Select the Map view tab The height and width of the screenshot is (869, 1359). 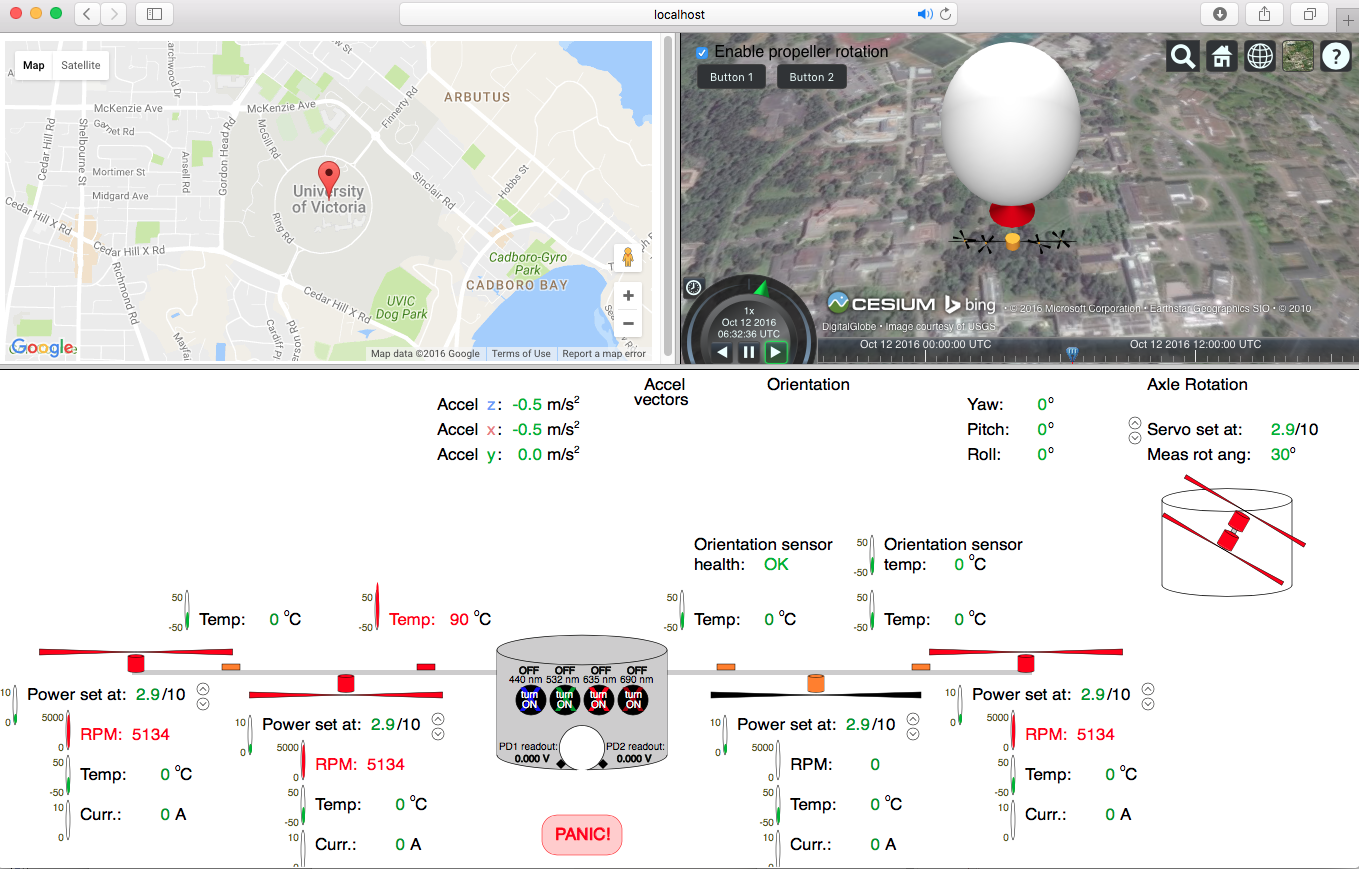pos(34,66)
